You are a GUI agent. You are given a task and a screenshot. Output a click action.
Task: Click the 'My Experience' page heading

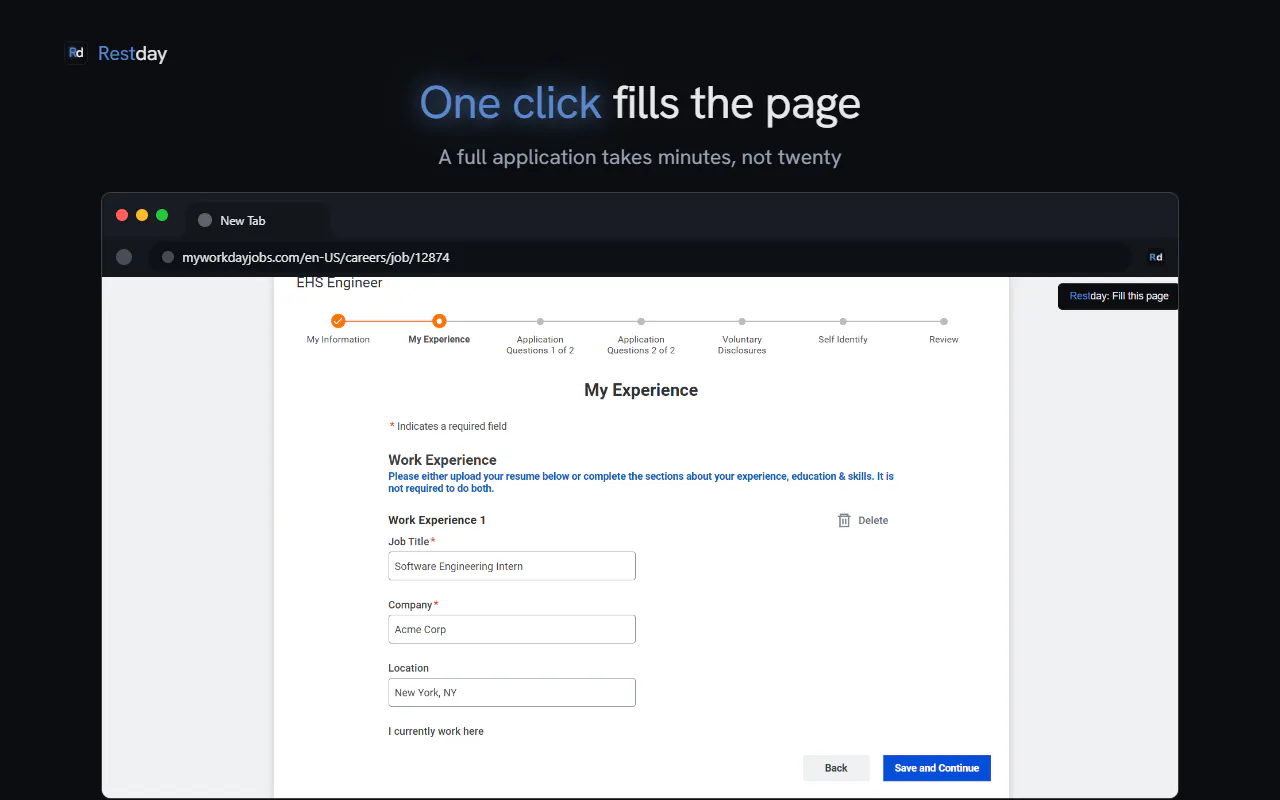click(x=641, y=390)
